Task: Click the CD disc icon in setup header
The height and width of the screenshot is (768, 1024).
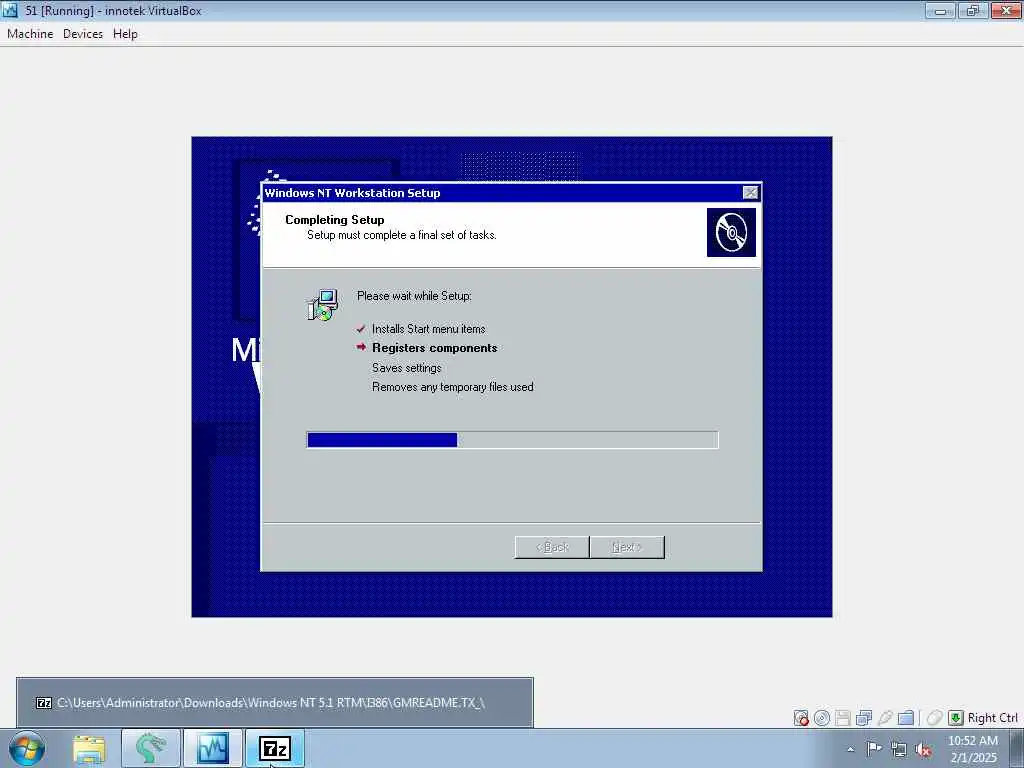Action: click(731, 232)
